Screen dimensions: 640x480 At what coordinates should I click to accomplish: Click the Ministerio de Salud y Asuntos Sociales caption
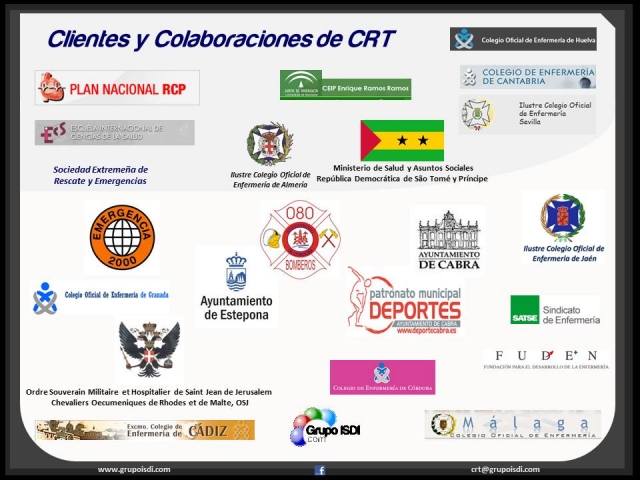pos(403,168)
